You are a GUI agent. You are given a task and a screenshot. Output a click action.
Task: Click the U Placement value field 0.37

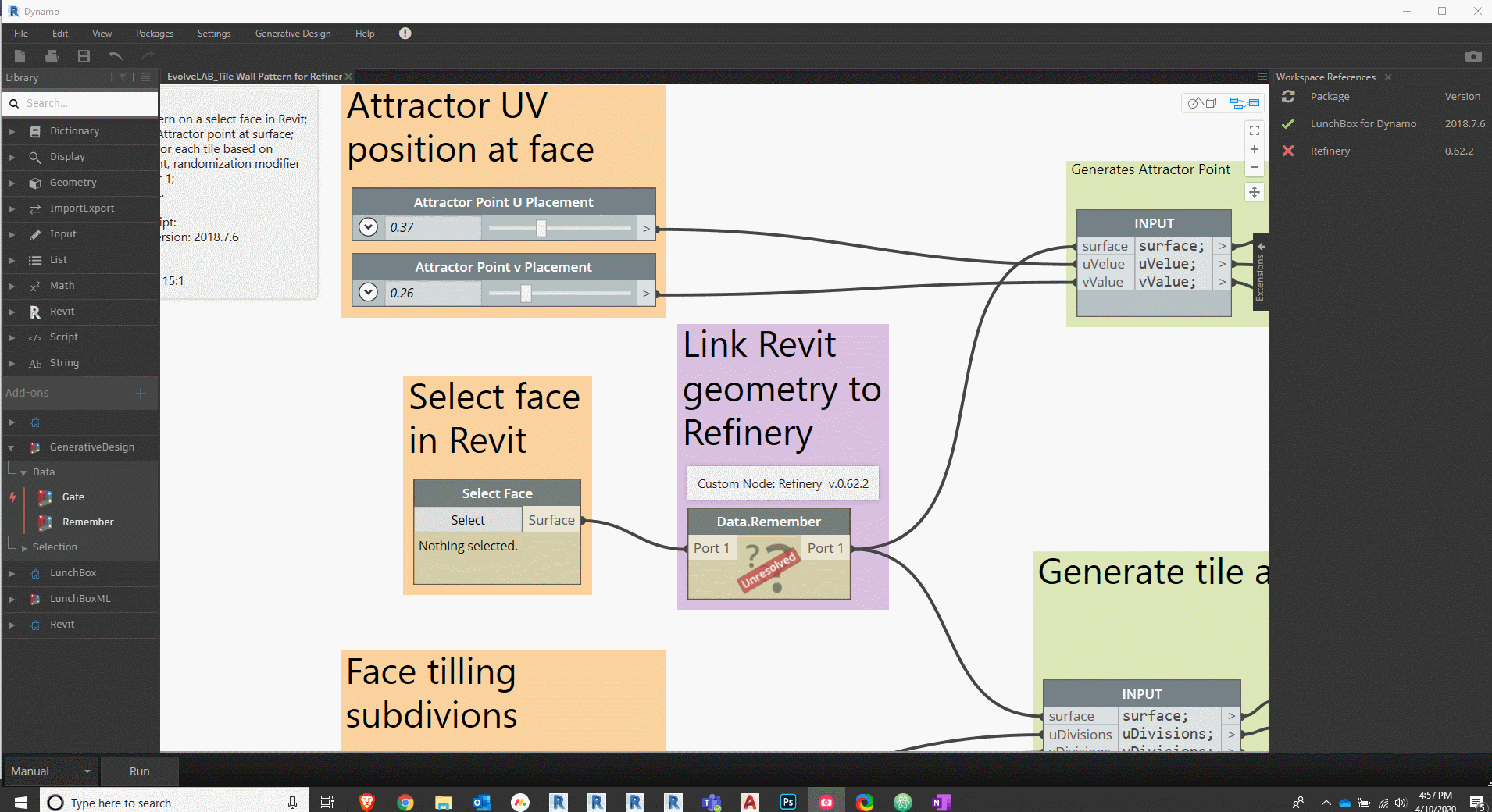[433, 227]
